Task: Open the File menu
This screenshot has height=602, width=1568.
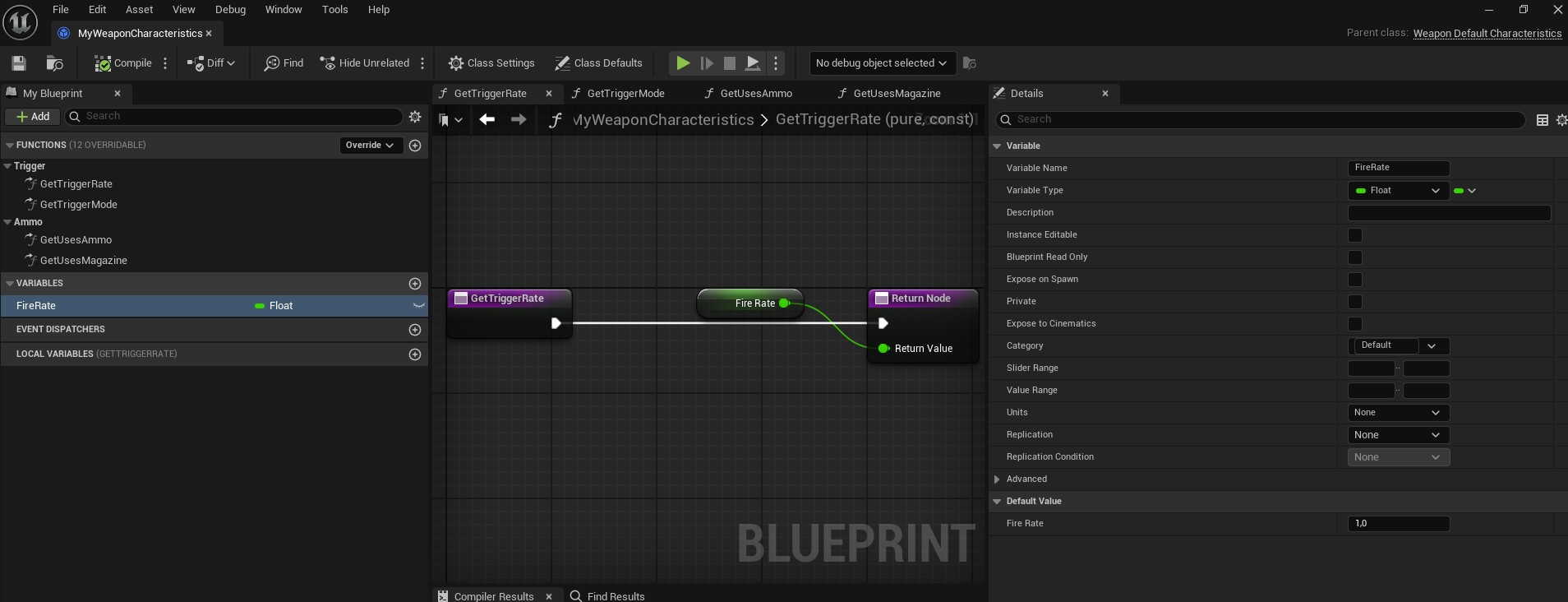Action: tap(61, 10)
